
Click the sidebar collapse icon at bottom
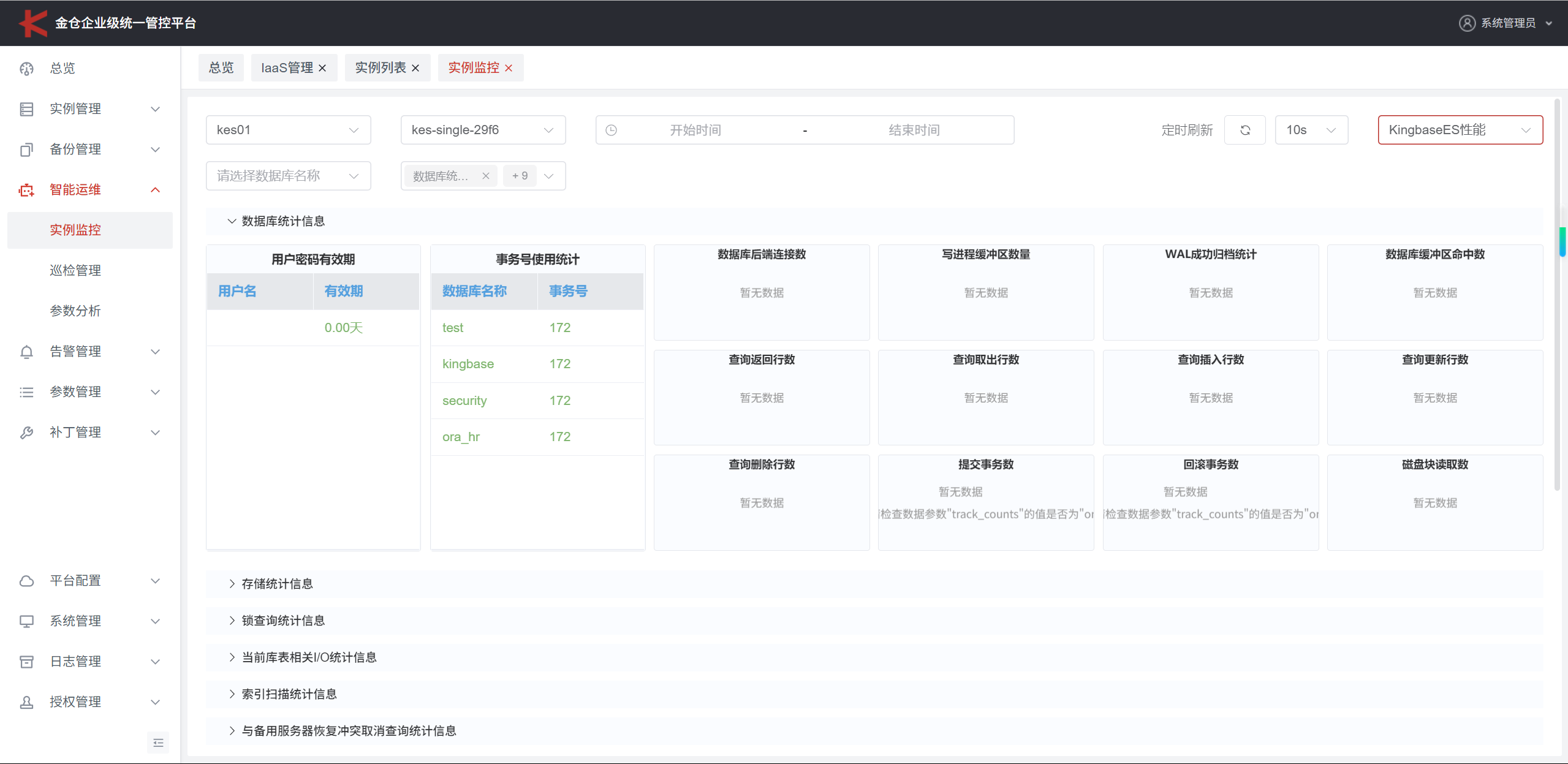[x=158, y=743]
